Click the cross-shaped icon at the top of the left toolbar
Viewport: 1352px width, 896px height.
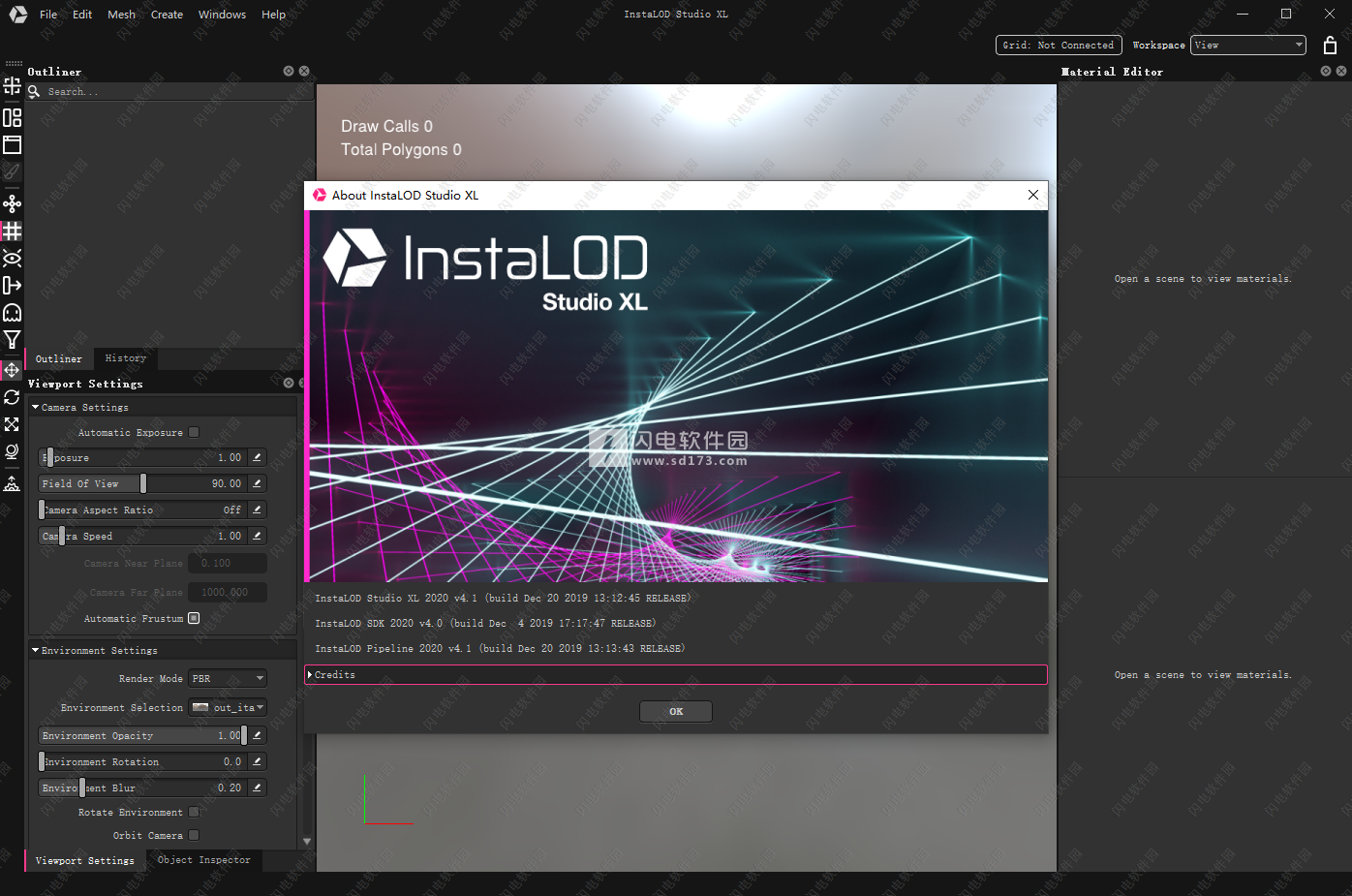[x=12, y=86]
